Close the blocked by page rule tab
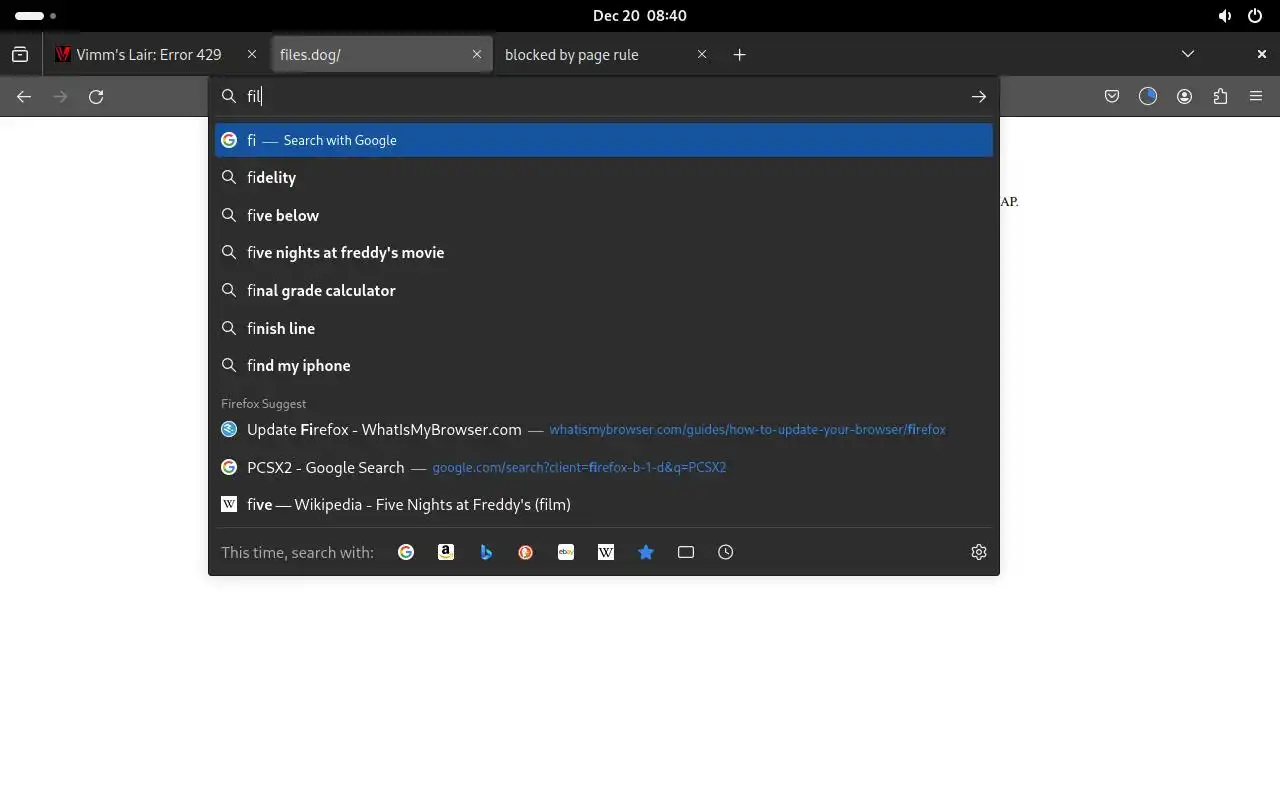1280x800 pixels. point(702,55)
